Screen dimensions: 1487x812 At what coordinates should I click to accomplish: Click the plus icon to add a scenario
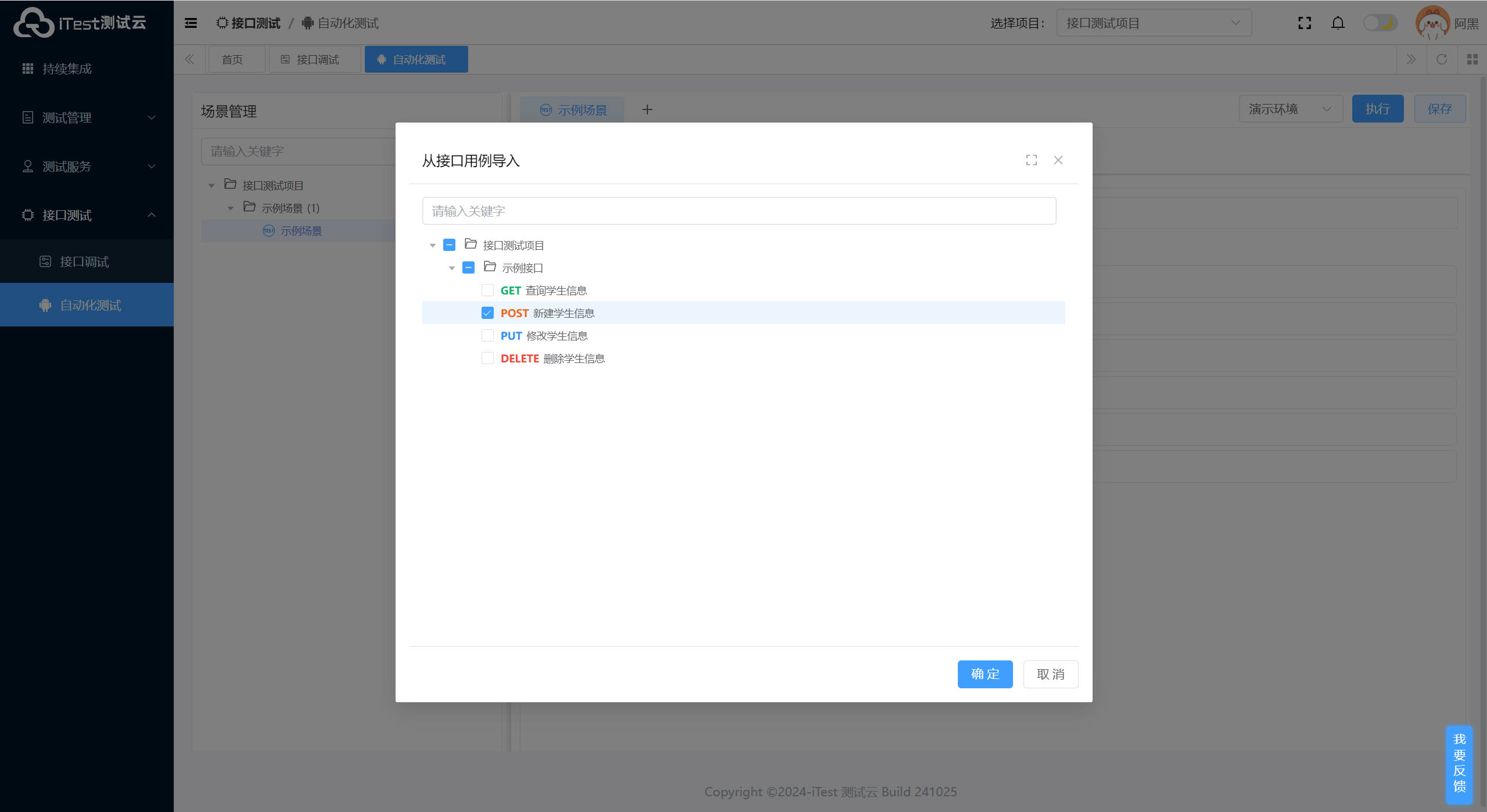647,110
